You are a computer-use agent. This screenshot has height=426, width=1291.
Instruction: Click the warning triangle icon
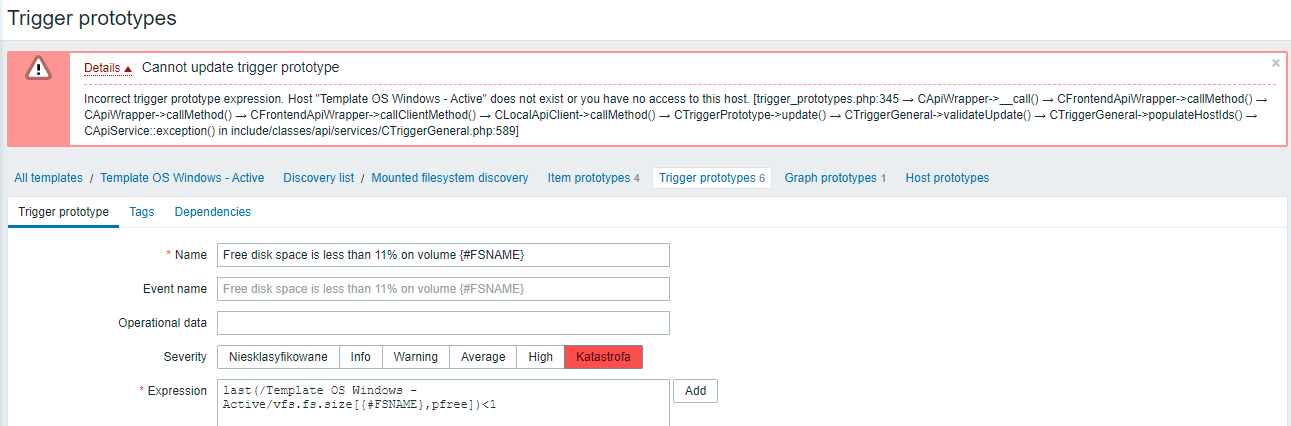pos(38,68)
